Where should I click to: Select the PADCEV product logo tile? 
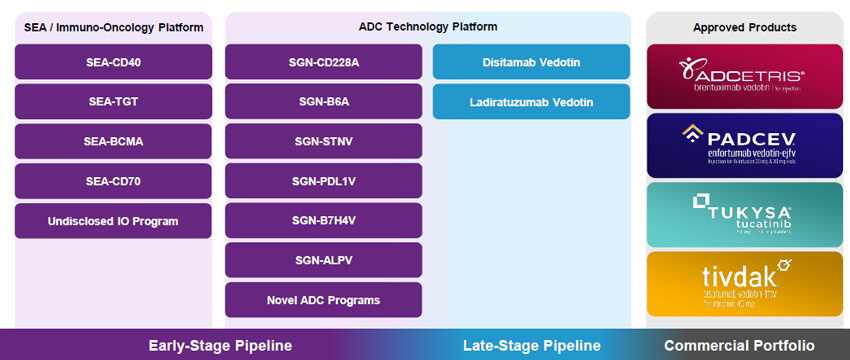[745, 145]
